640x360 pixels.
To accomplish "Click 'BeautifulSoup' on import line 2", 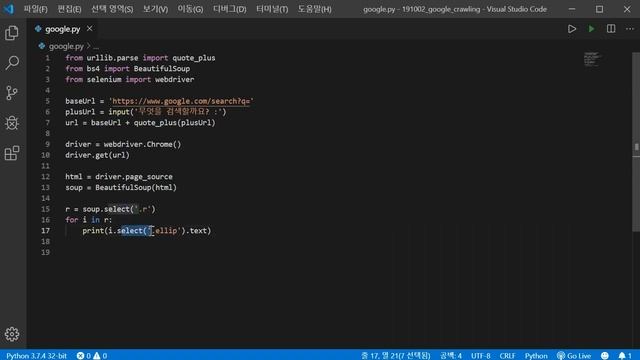I will (162, 69).
